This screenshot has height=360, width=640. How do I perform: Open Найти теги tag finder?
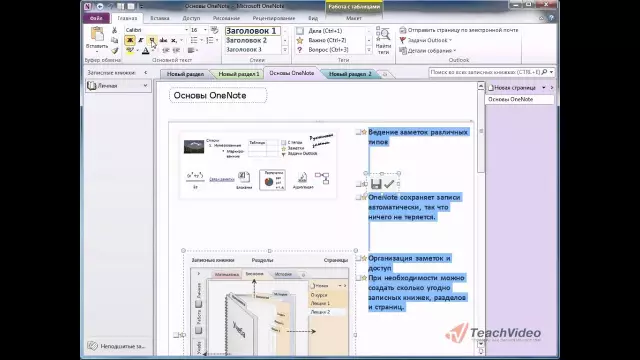pos(383,40)
